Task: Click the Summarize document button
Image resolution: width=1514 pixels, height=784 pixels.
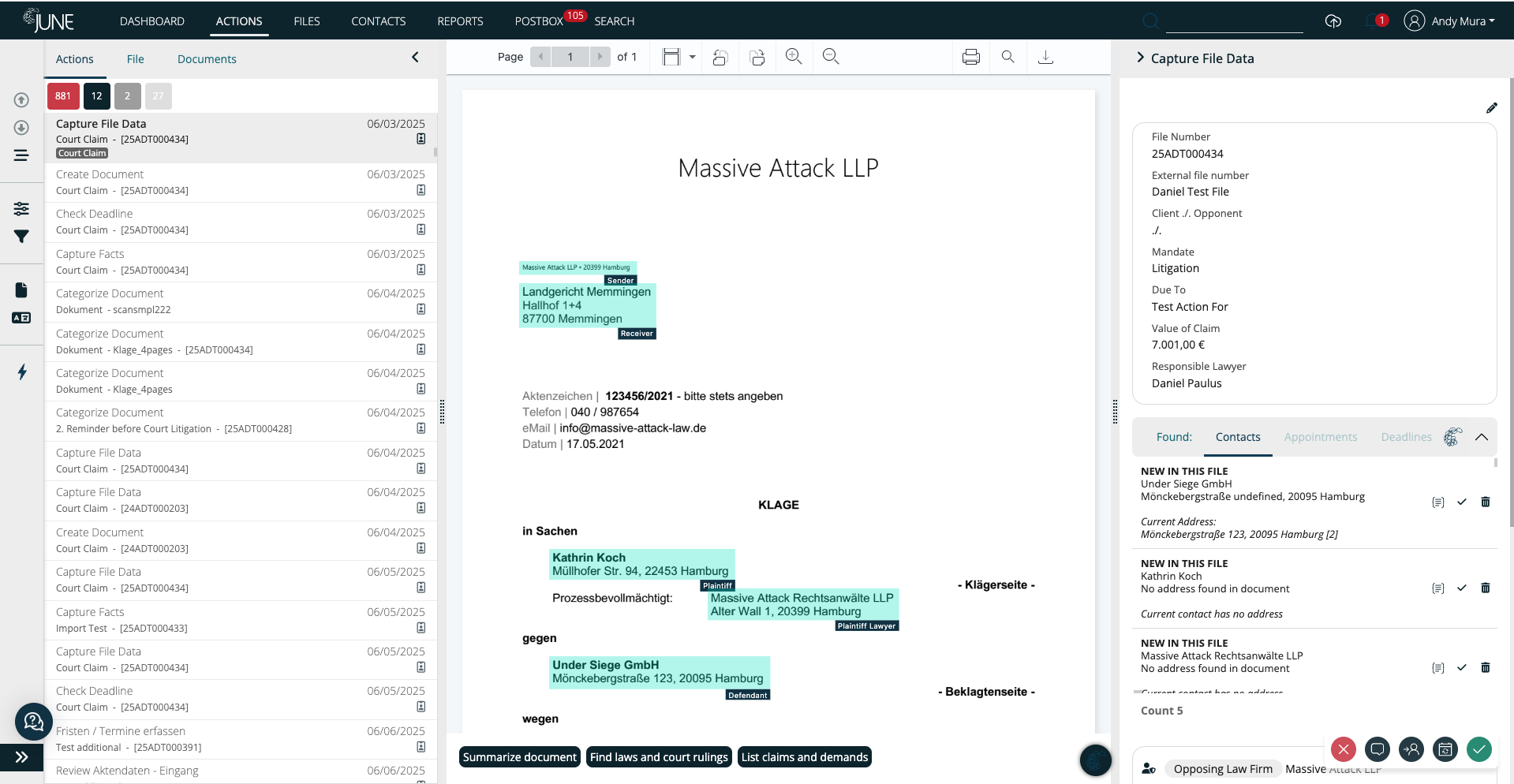Action: (519, 756)
